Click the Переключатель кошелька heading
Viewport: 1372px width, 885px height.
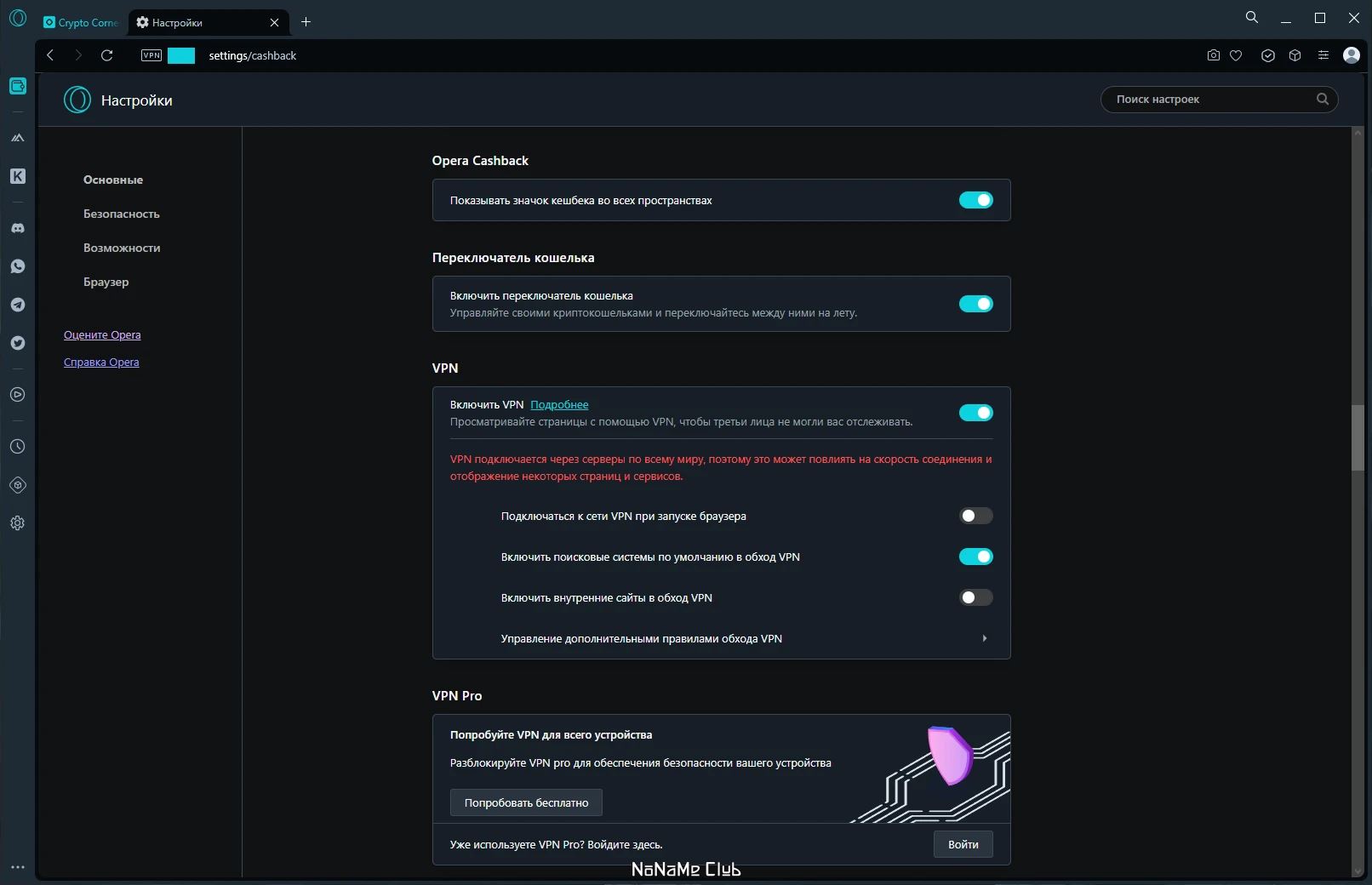tap(513, 258)
